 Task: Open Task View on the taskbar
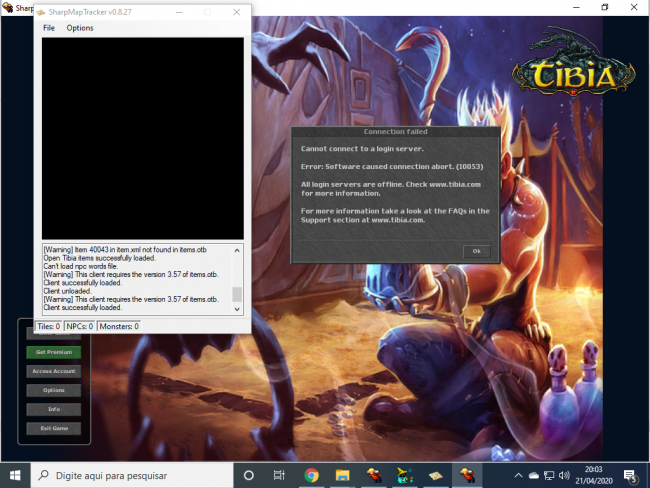(x=279, y=475)
